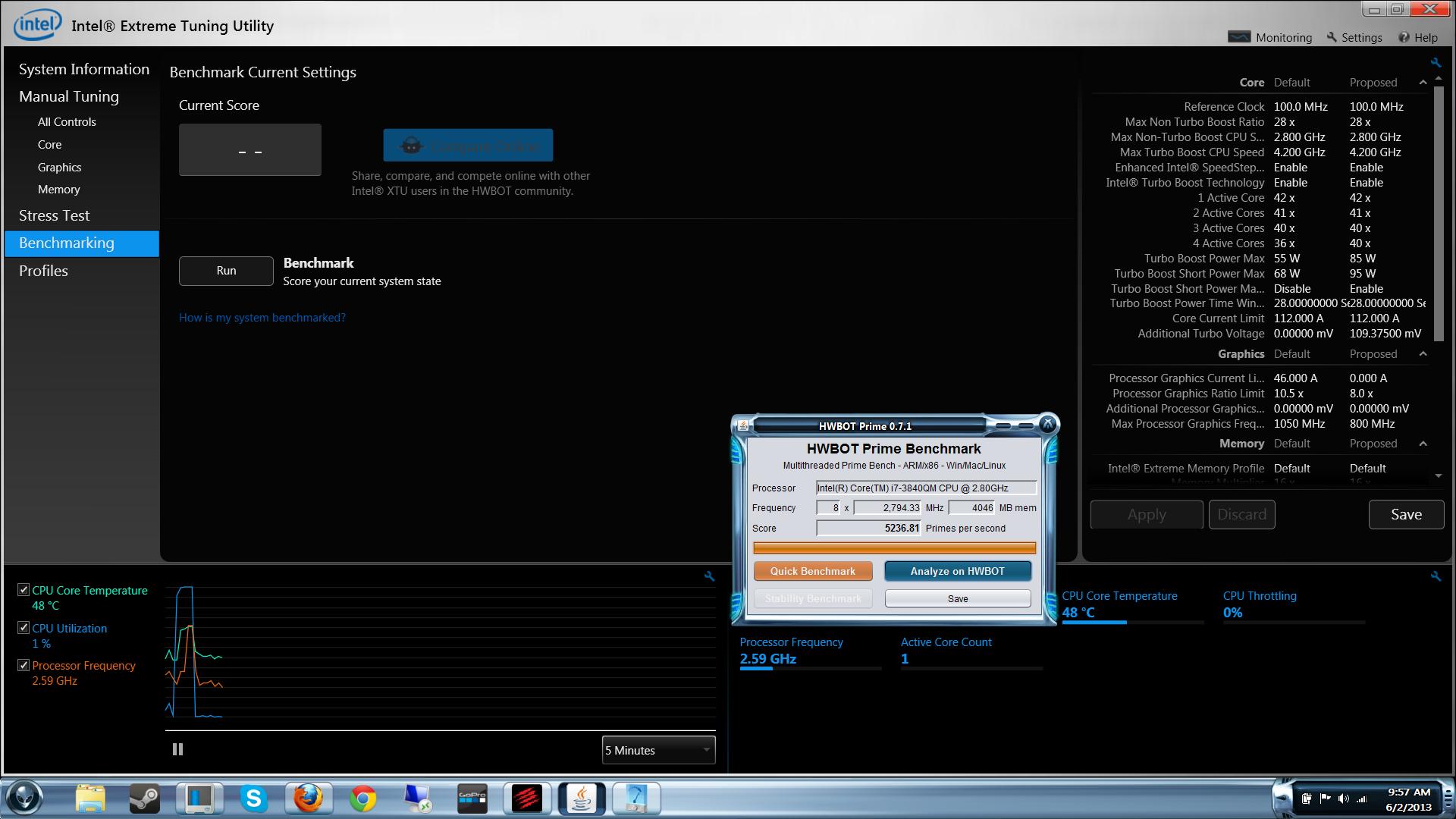Select Memory tuning page
Viewport: 1456px width, 819px height.
(58, 190)
